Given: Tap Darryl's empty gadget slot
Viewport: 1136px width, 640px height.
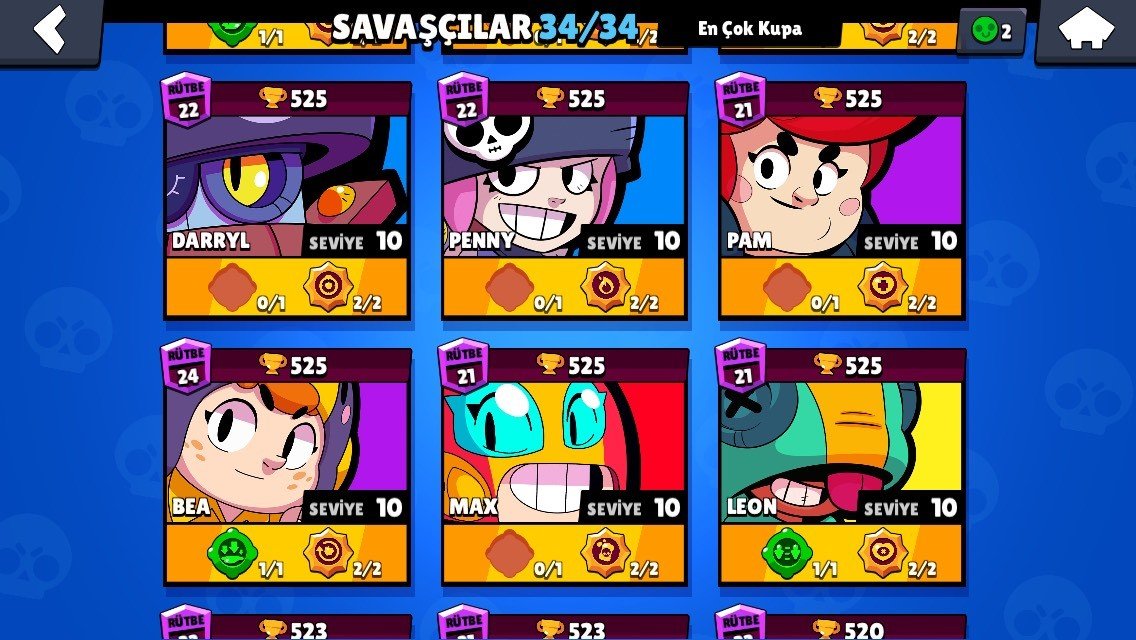Looking at the screenshot, I should 232,287.
